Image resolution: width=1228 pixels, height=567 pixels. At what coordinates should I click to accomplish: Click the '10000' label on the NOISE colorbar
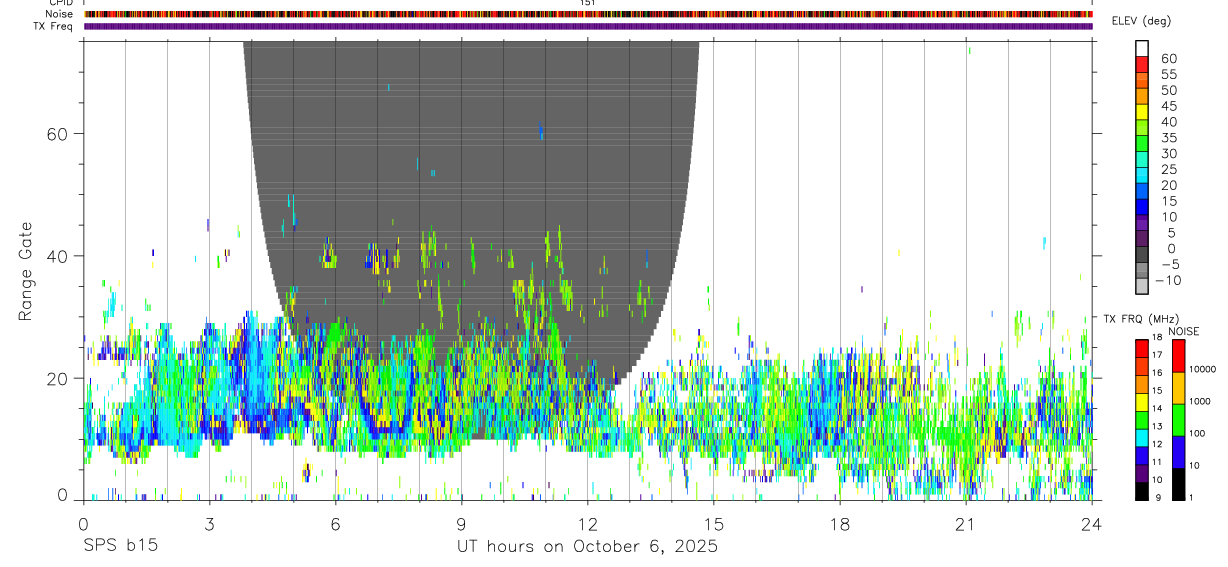tap(1202, 370)
